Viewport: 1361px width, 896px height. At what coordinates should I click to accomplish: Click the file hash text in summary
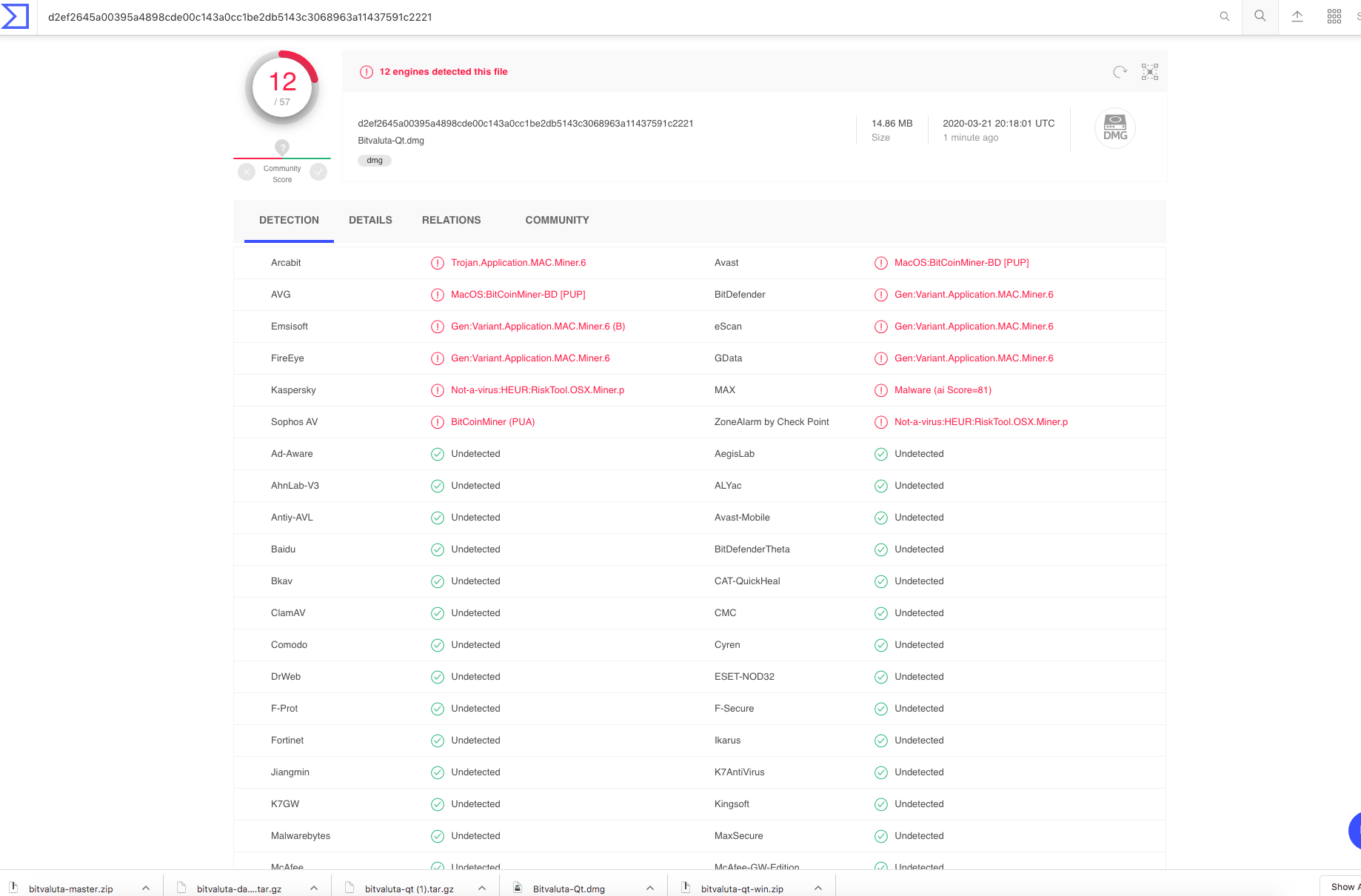click(526, 124)
